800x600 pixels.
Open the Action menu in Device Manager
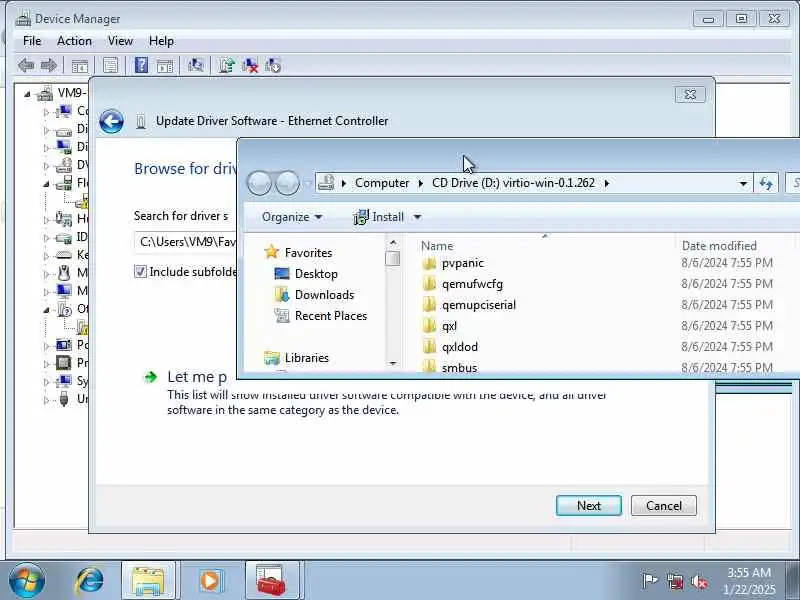pos(74,41)
